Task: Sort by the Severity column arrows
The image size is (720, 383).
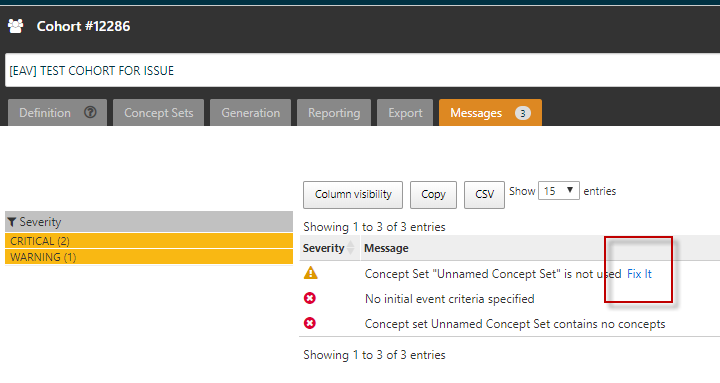Action: pyautogui.click(x=351, y=248)
